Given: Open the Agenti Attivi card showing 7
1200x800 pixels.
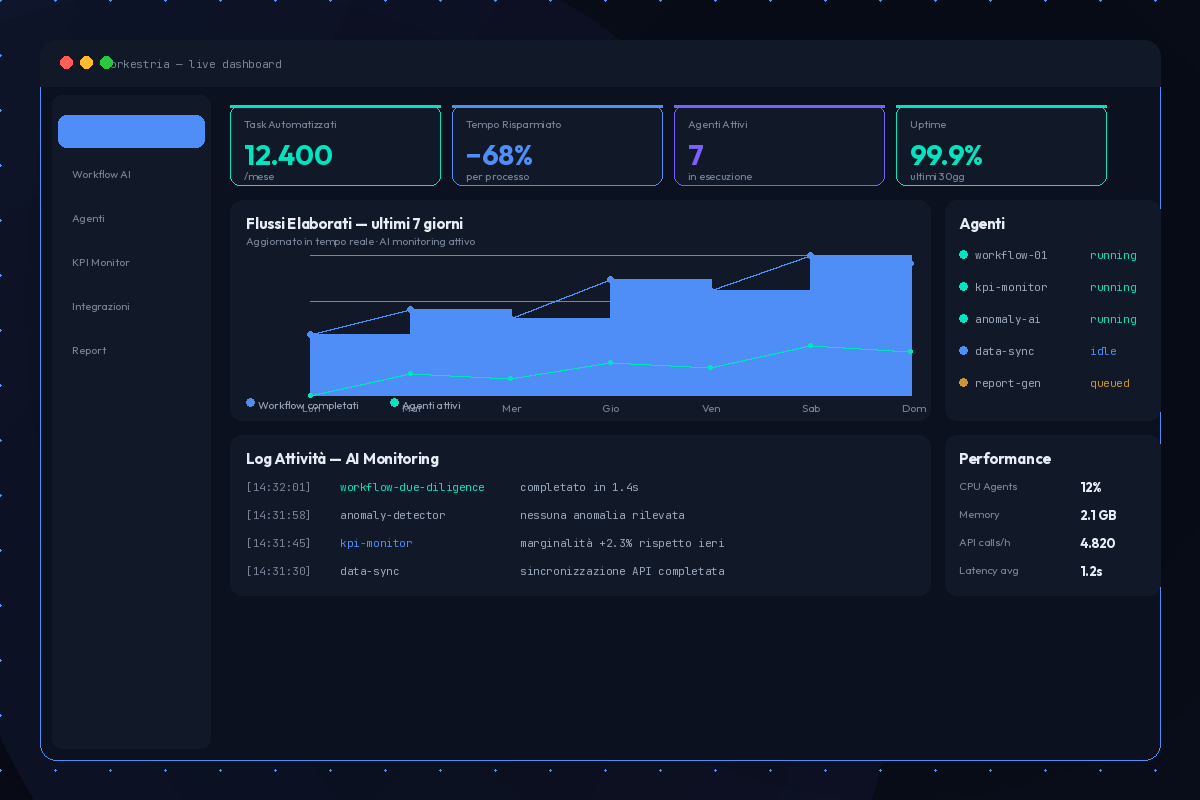Looking at the screenshot, I should click(x=779, y=146).
